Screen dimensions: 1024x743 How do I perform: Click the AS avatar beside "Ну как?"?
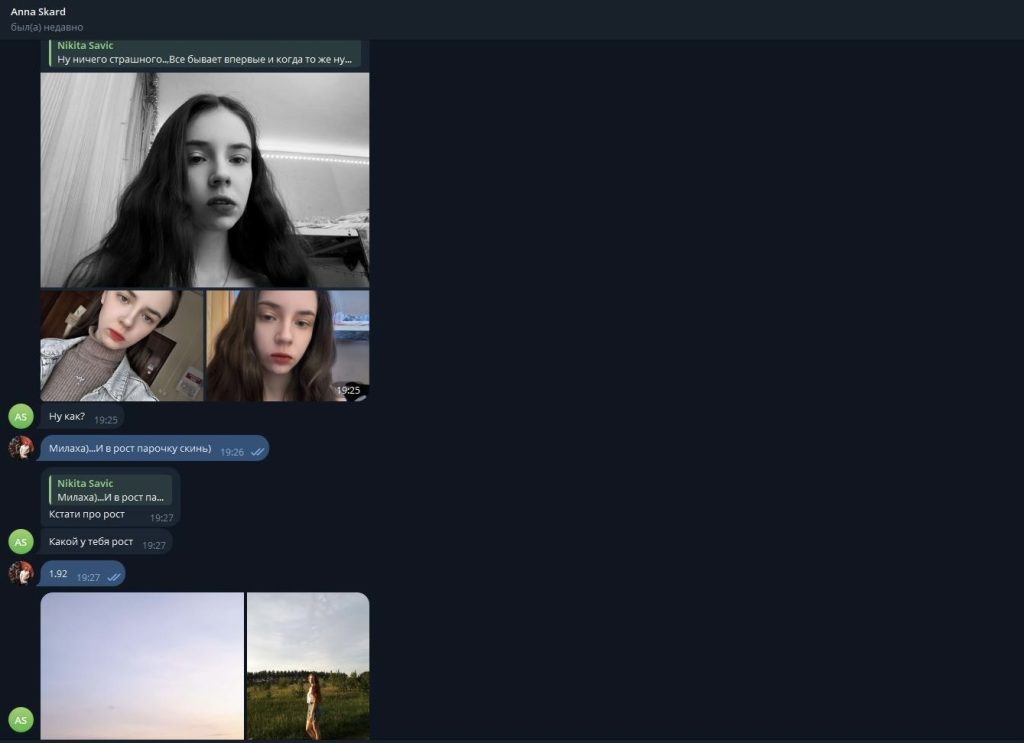21,417
